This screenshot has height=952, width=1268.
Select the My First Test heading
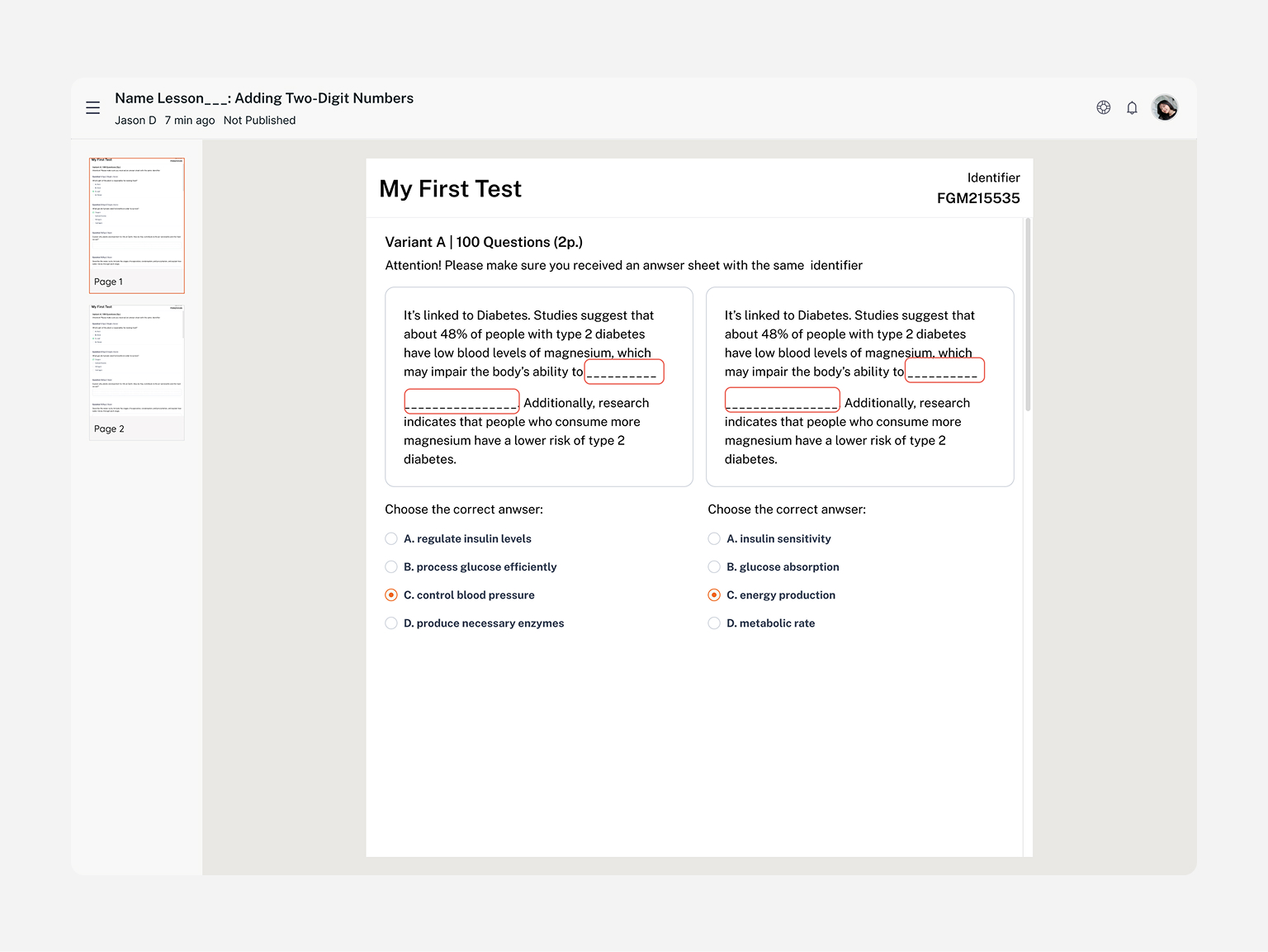click(x=450, y=188)
